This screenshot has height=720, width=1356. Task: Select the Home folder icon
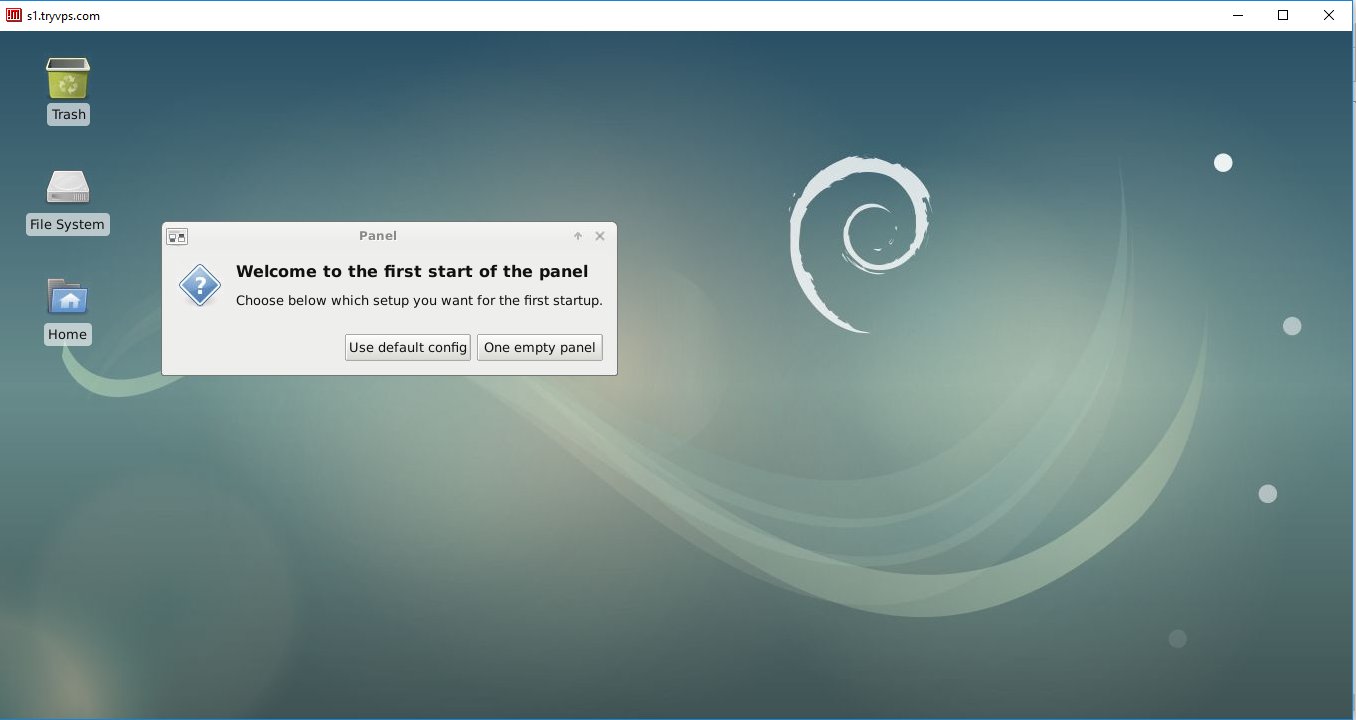pyautogui.click(x=68, y=297)
